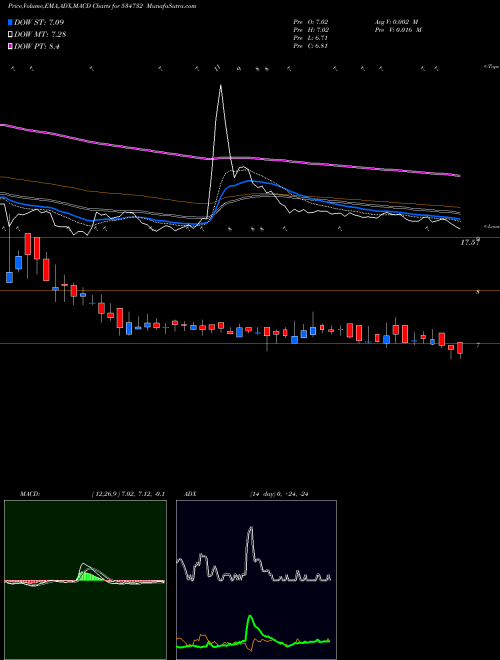Click the blue DOW ST legend swatch

tap(10, 22)
